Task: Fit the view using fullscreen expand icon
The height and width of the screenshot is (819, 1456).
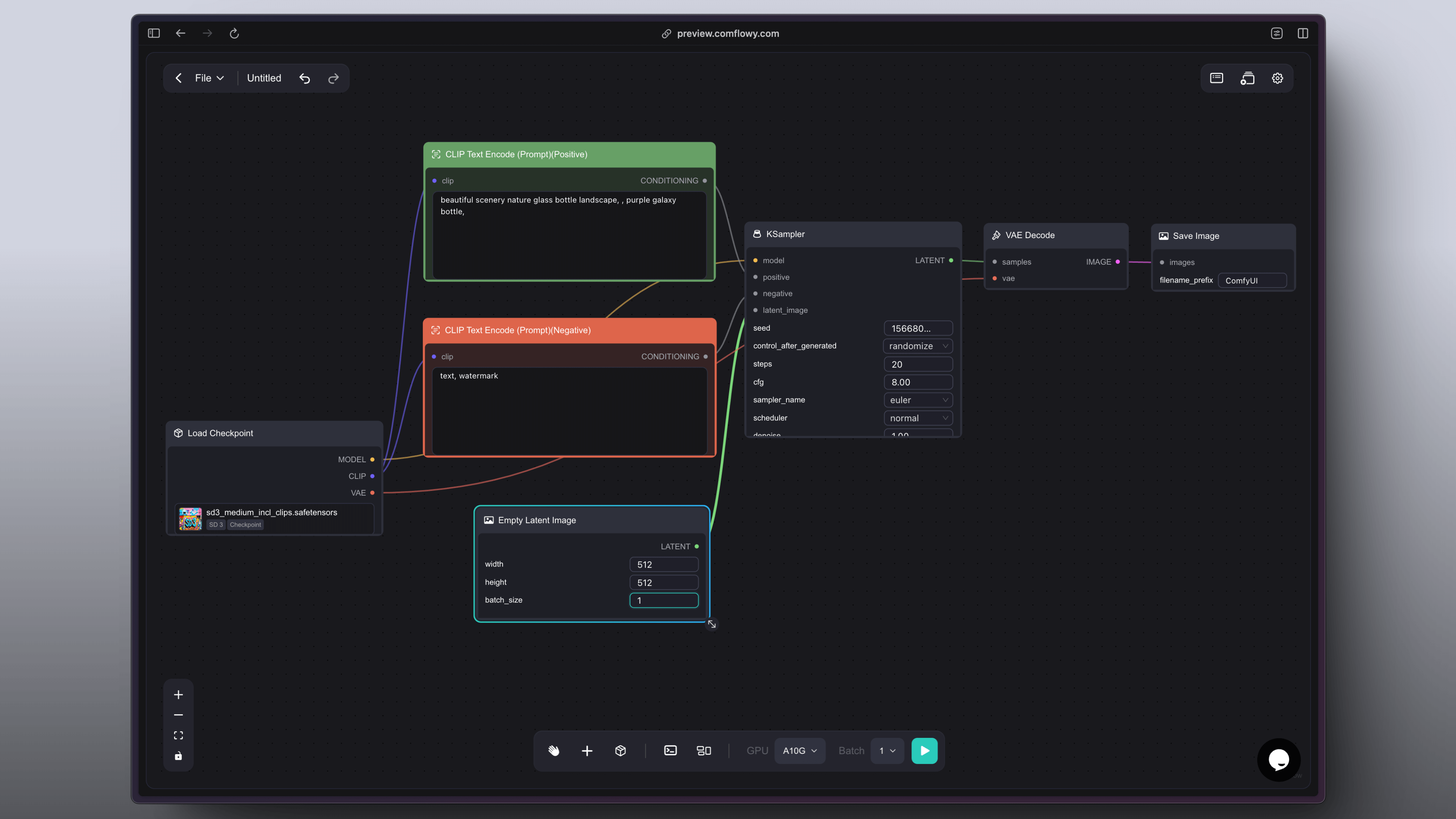Action: tap(178, 735)
